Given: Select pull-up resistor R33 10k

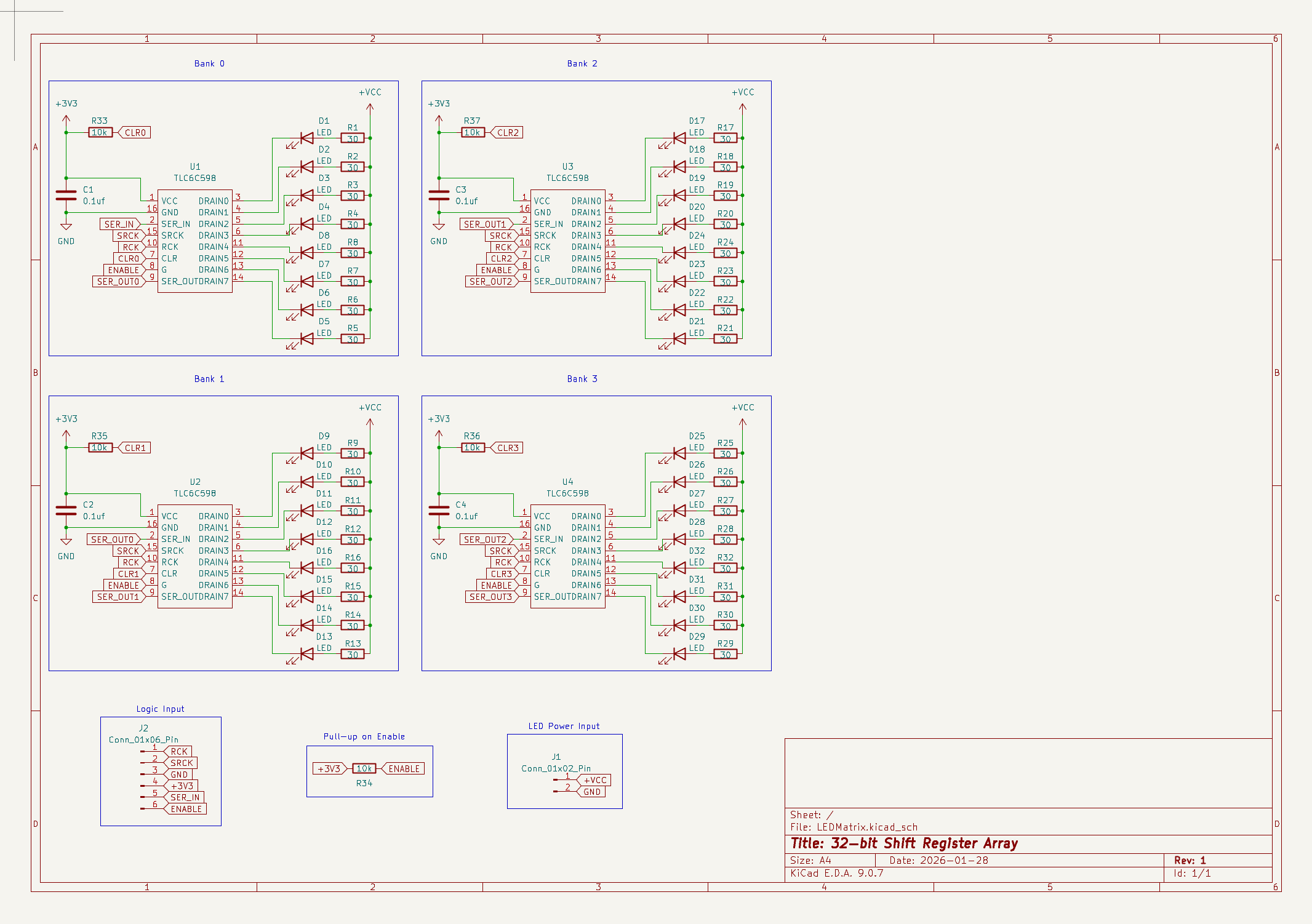Looking at the screenshot, I should 99,132.
